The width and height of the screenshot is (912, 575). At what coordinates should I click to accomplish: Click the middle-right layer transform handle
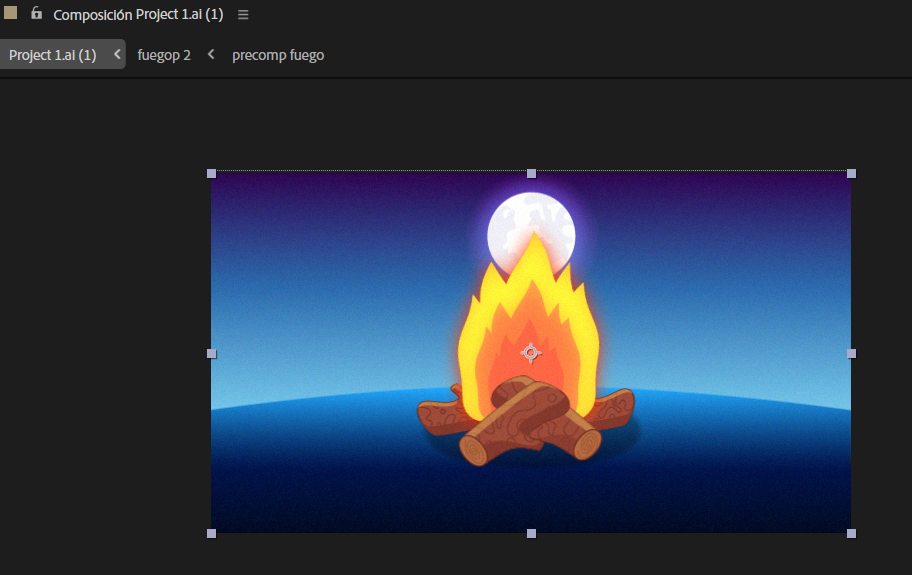(x=852, y=353)
